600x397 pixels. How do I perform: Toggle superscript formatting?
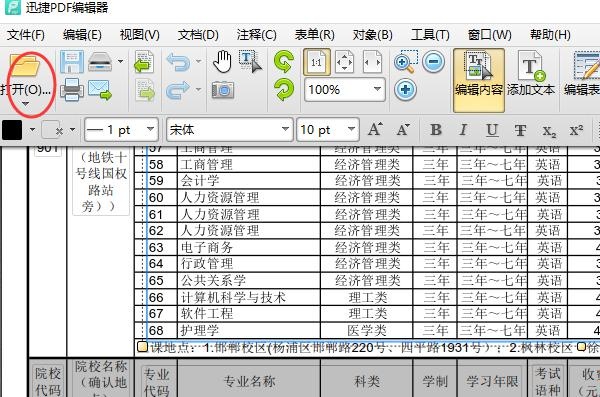[x=577, y=130]
